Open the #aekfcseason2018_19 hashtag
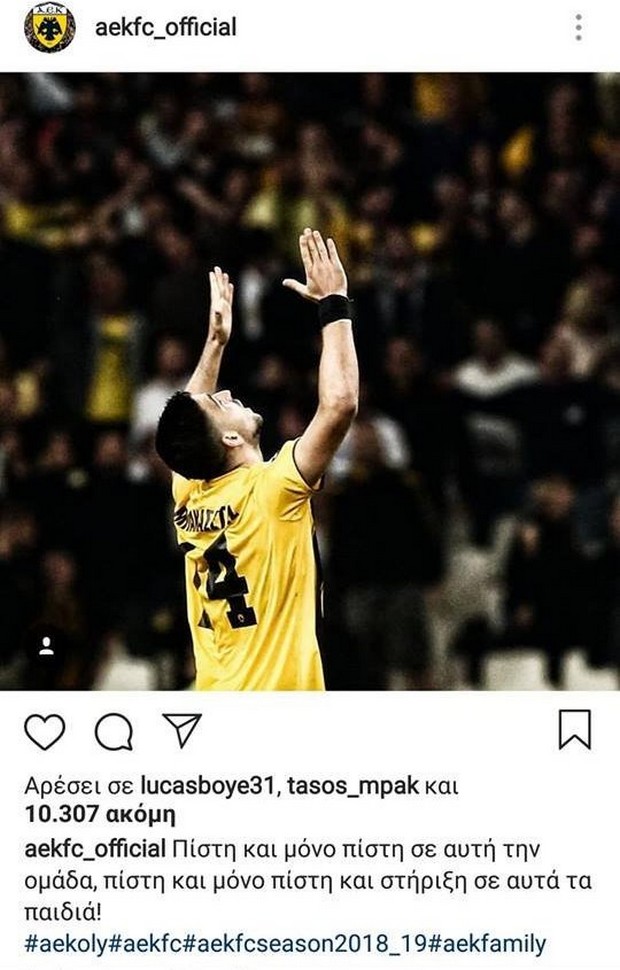This screenshot has width=620, height=970. pyautogui.click(x=306, y=944)
